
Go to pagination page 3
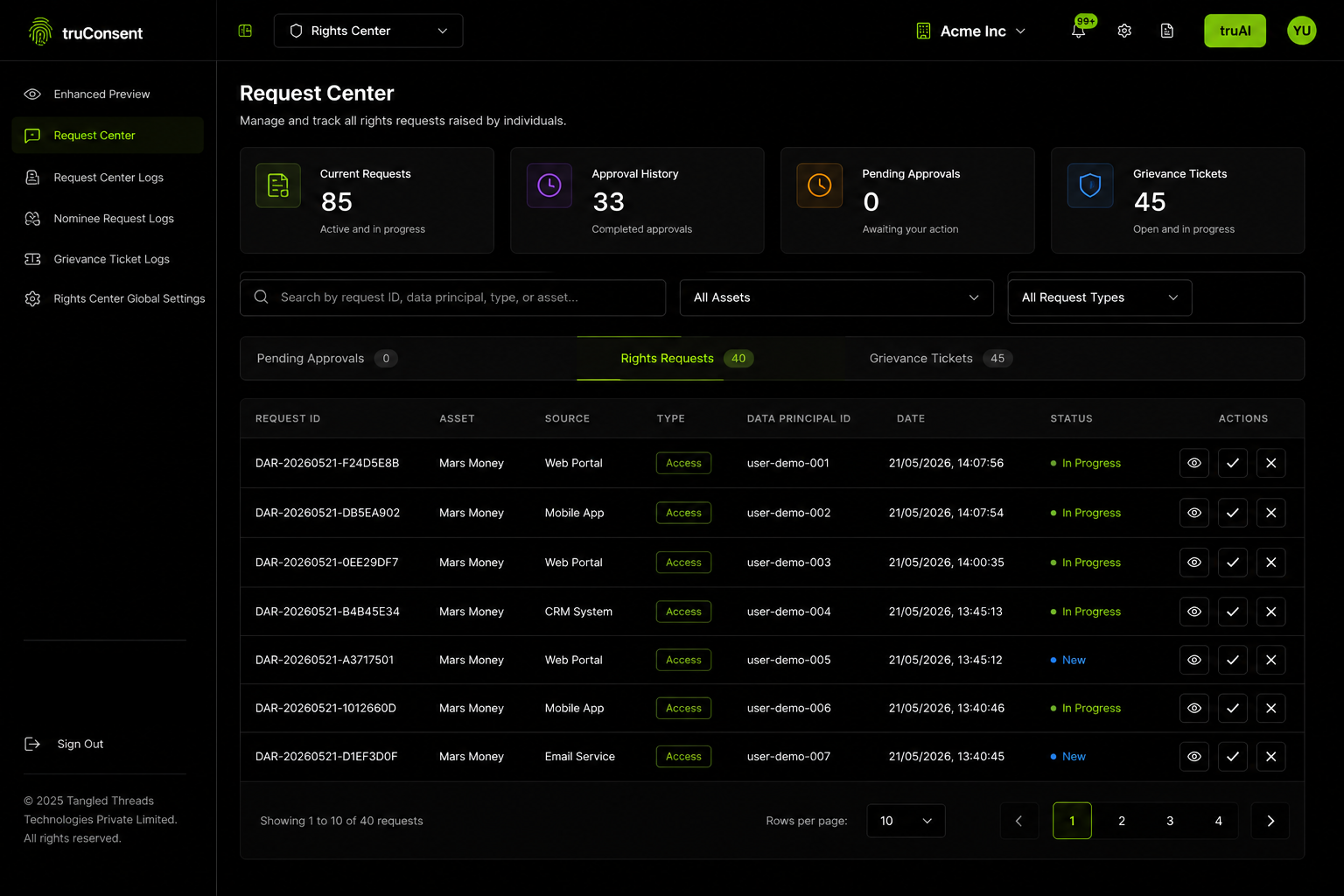[x=1170, y=821]
